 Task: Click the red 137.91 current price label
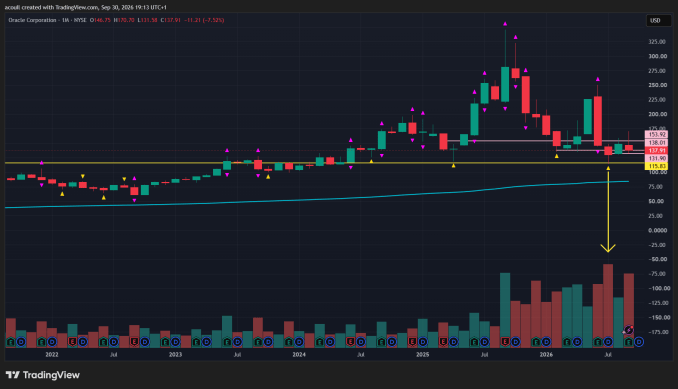[656, 150]
